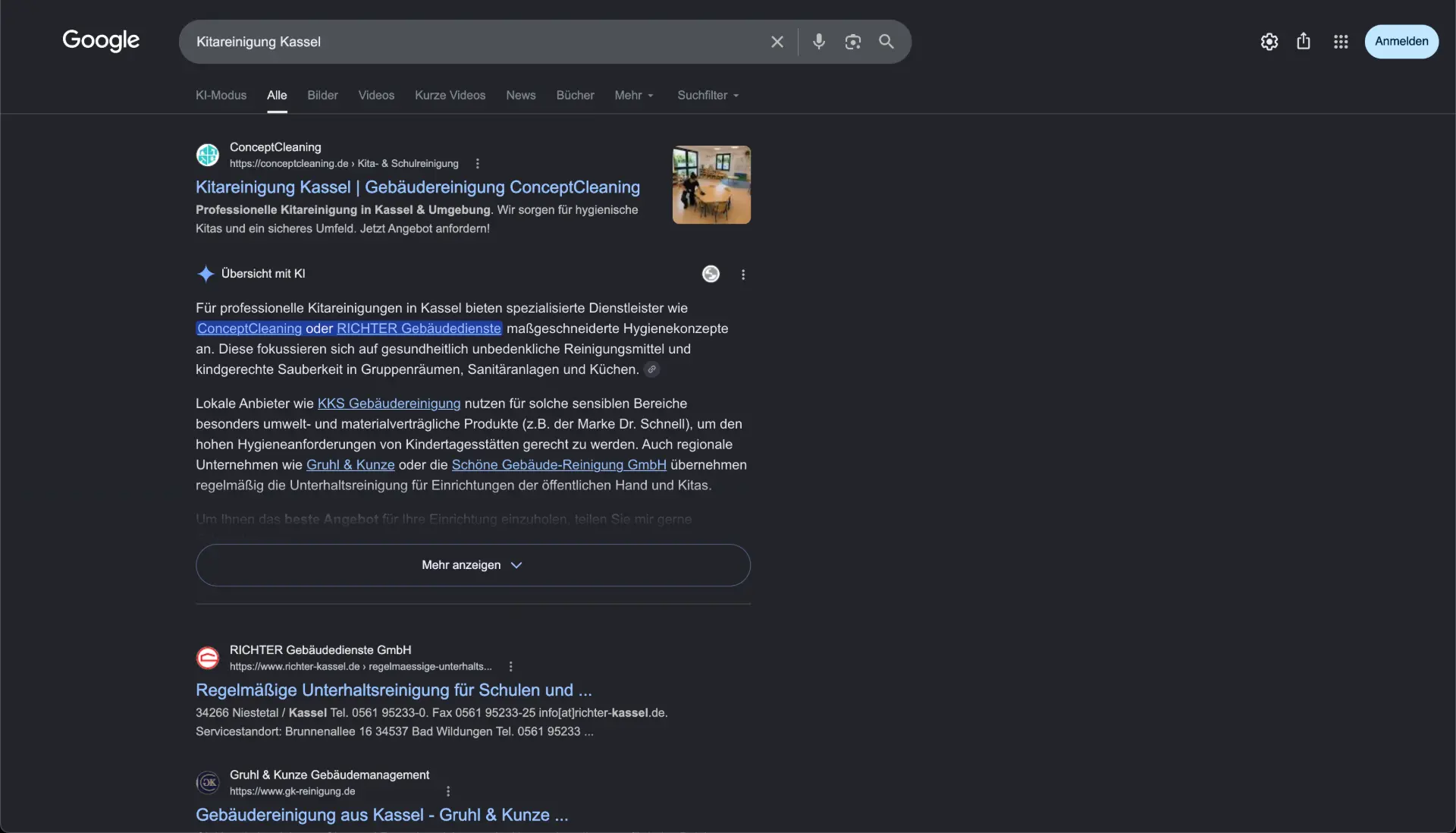Click the magnifying glass search icon
The width and height of the screenshot is (1456, 833).
(886, 42)
